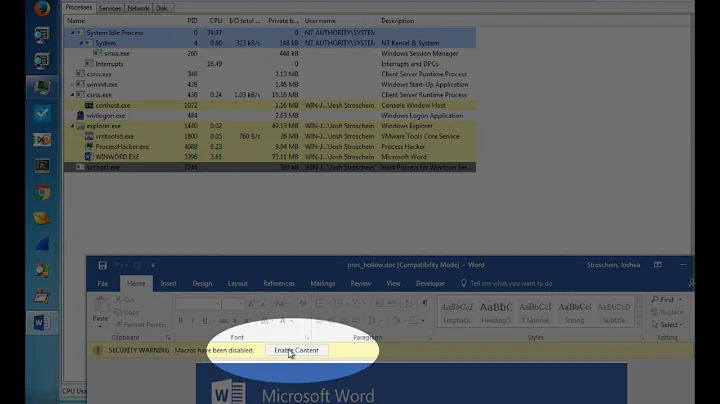Image resolution: width=720 pixels, height=404 pixels.
Task: Open the Clipboard group dialog launcher
Action: tap(168, 337)
